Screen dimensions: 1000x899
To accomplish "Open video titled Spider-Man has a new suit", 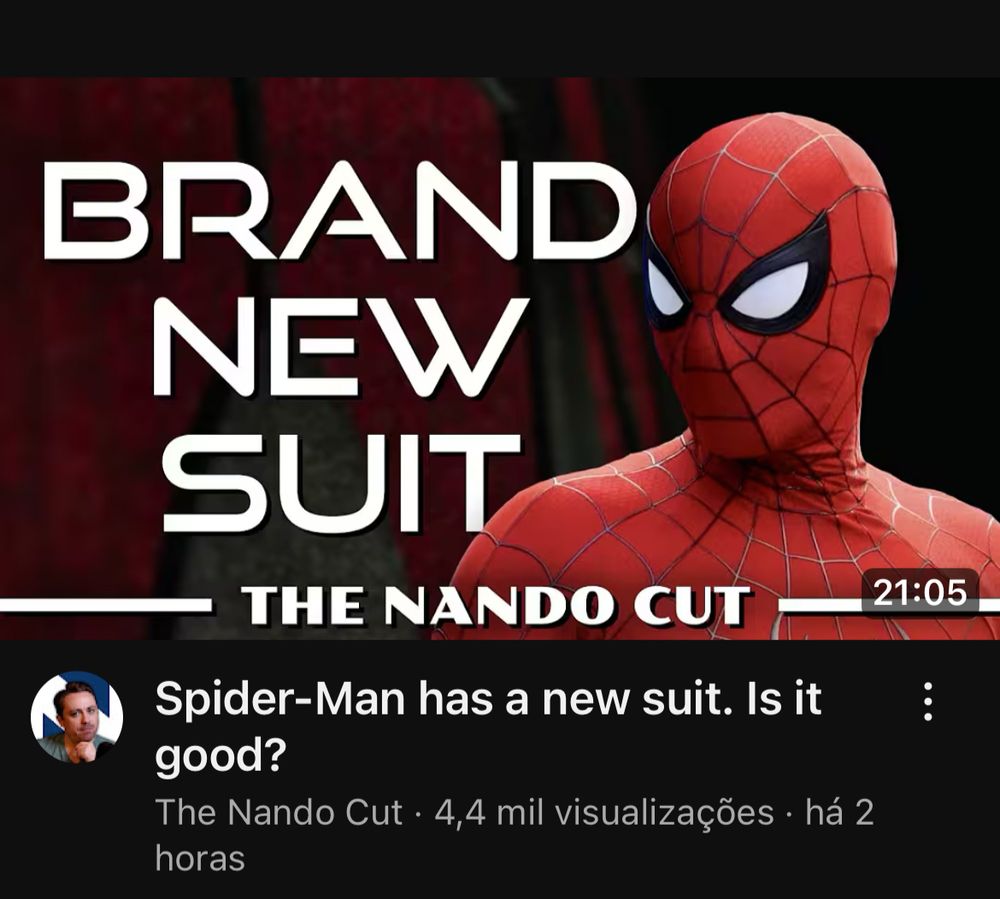I will (x=488, y=727).
